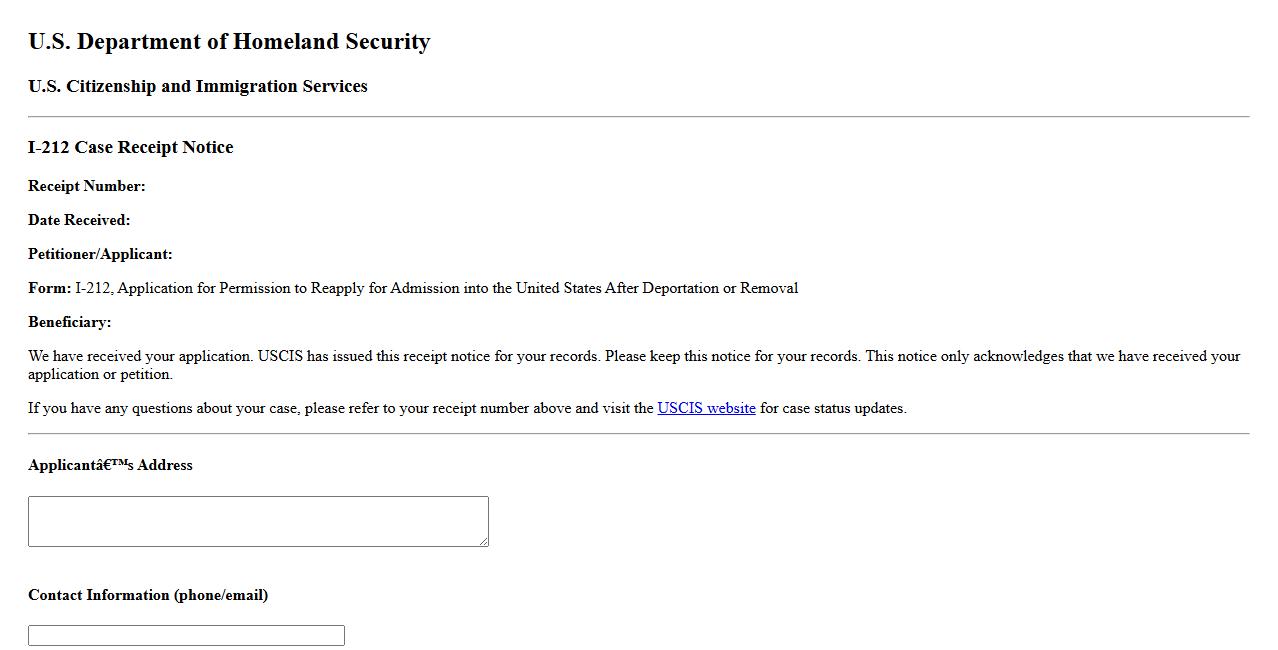Click the I-212 Application for Permission description text
Image resolution: width=1278 pixels, height=650 pixels.
coord(436,288)
